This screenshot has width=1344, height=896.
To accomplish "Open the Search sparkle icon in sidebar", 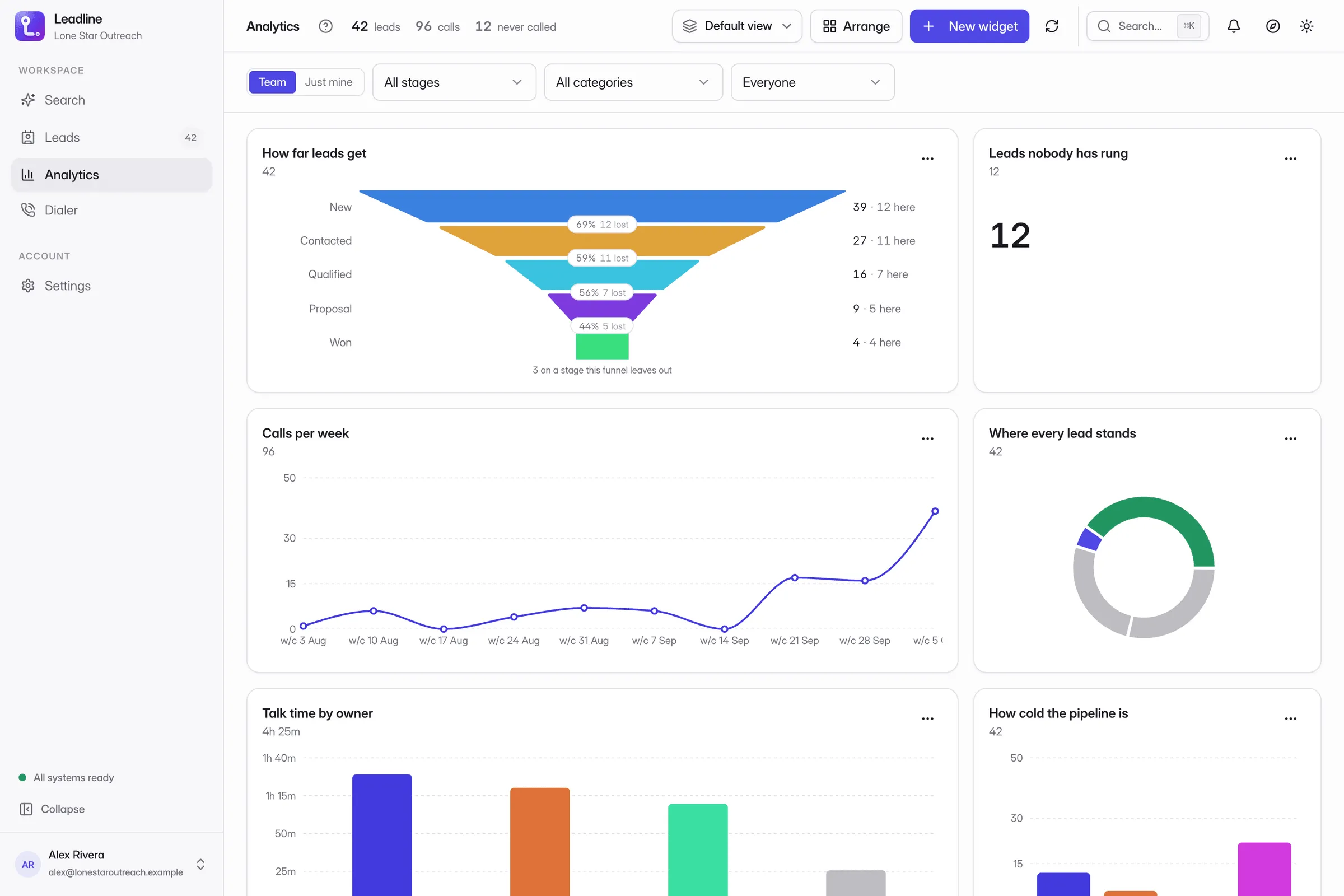I will (x=28, y=100).
